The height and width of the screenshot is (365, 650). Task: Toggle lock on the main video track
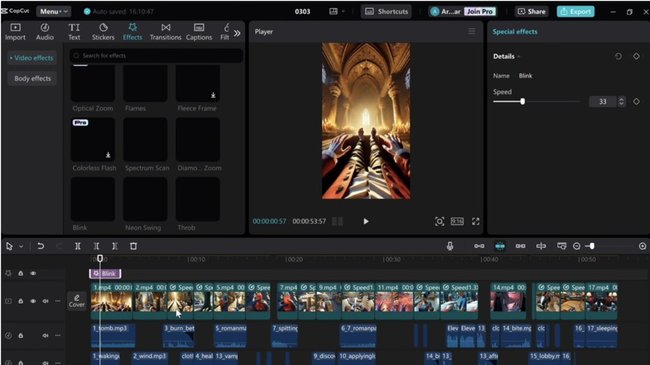20,301
